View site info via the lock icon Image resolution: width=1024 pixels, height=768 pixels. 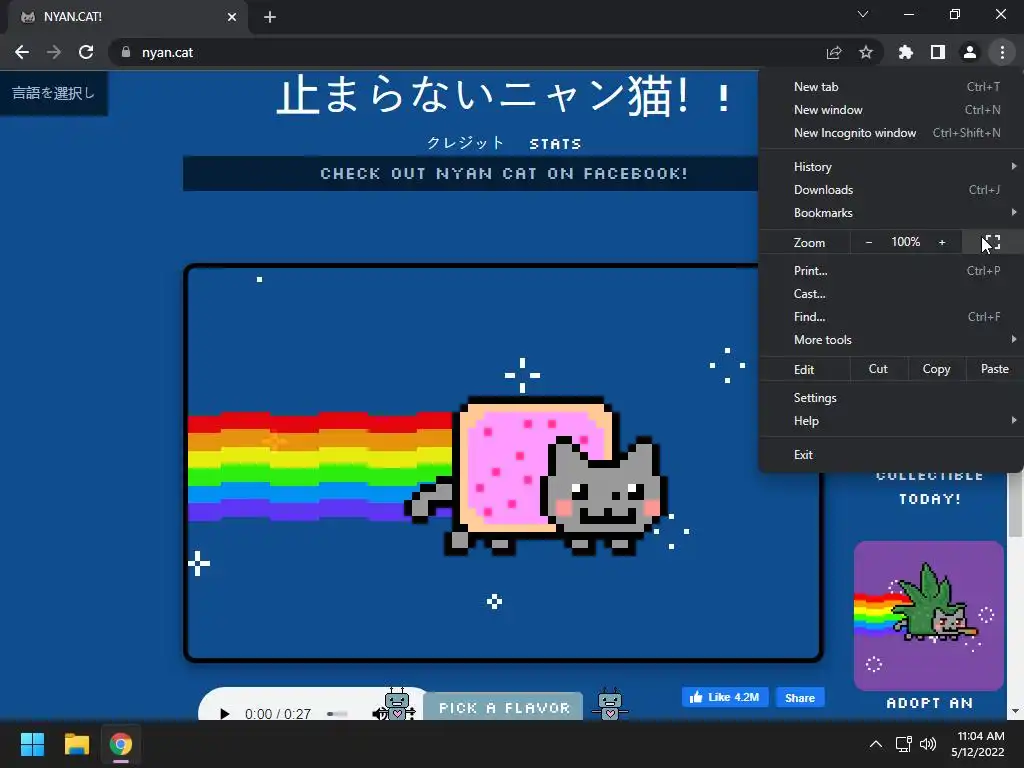(x=126, y=52)
